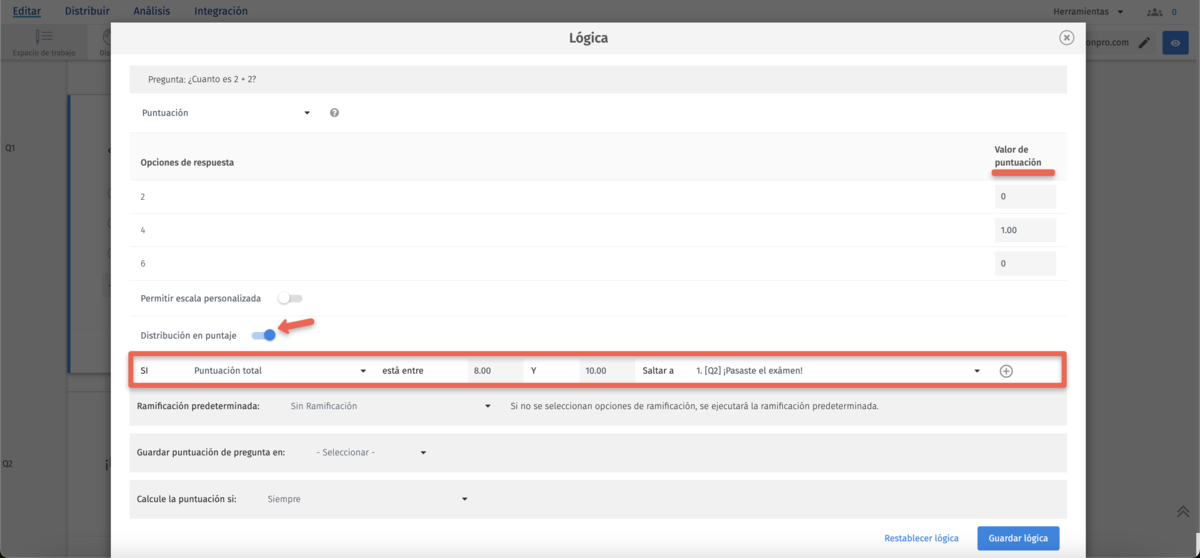The height and width of the screenshot is (558, 1200).
Task: Click the Ramificación predeterminada label
Action: pyautogui.click(x=198, y=406)
